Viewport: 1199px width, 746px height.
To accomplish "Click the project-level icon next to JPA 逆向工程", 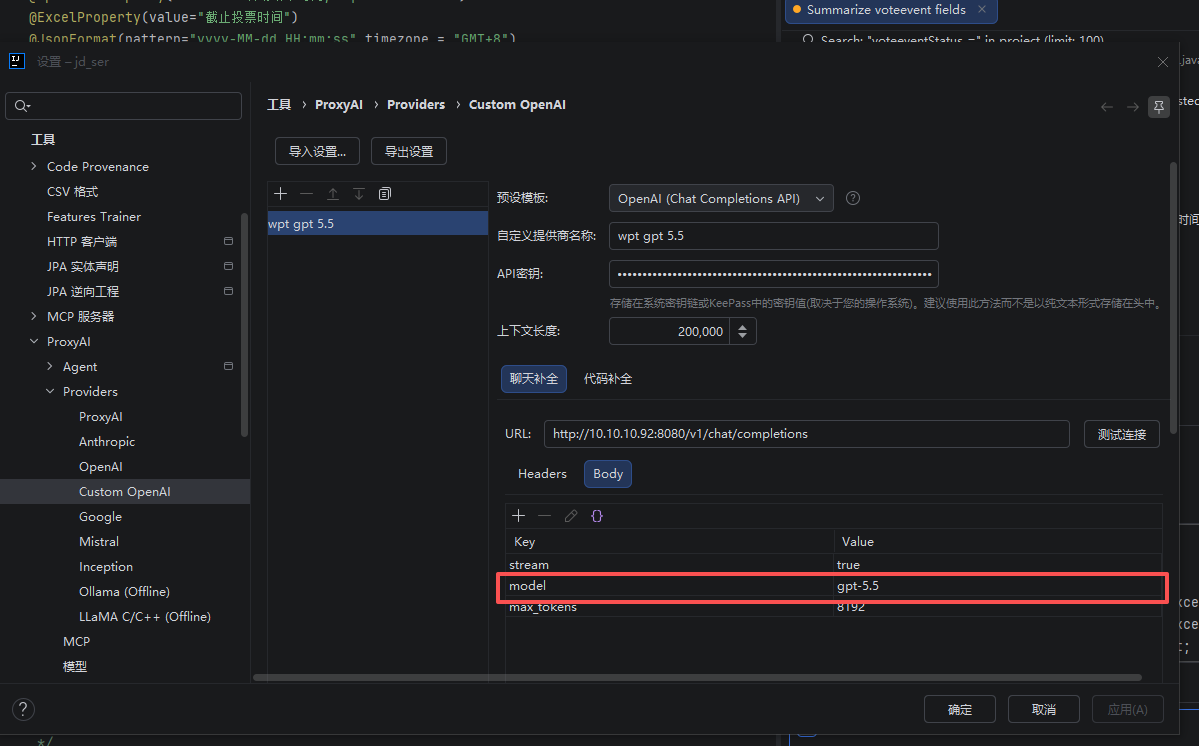I will point(228,291).
